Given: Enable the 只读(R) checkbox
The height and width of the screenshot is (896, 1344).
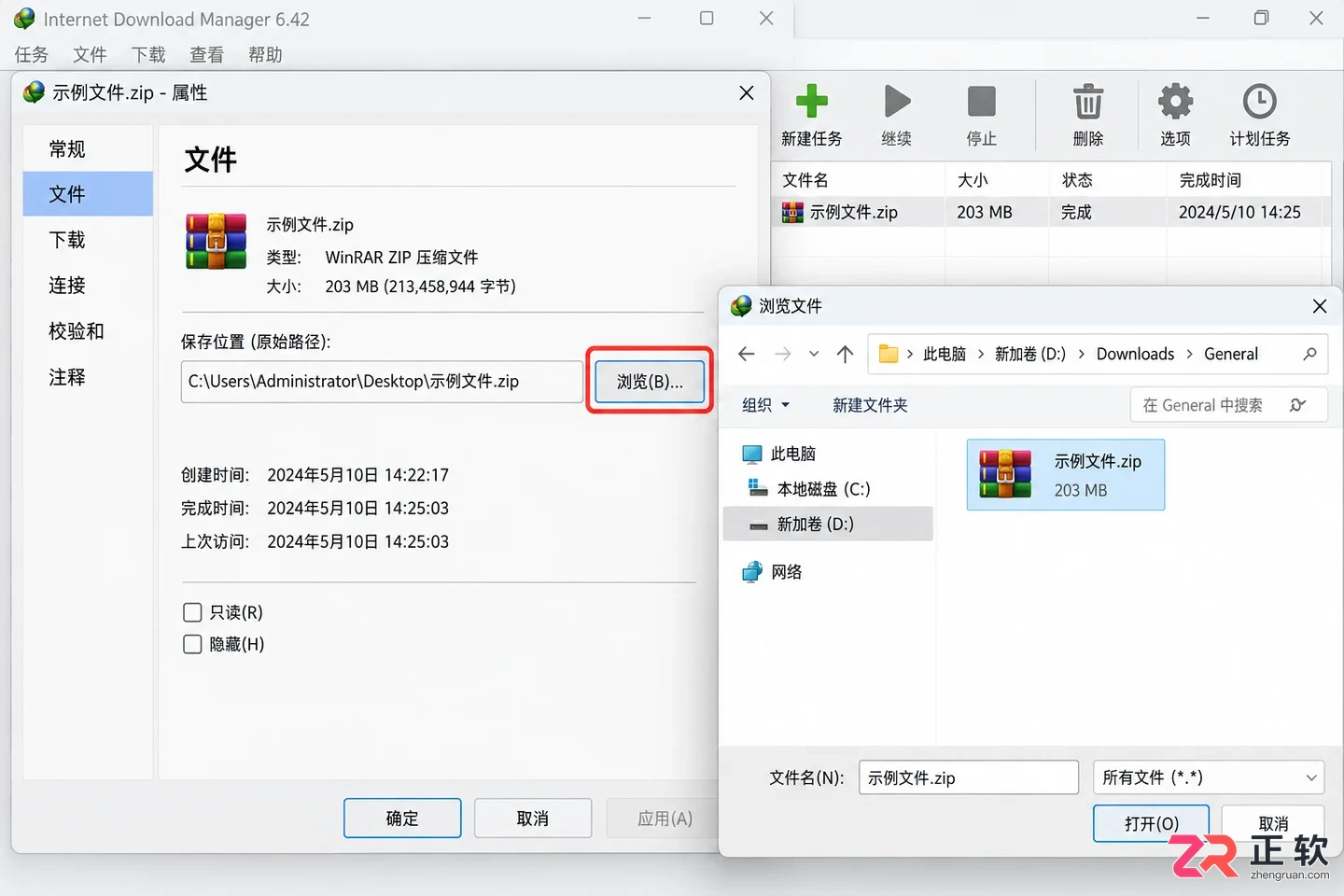Looking at the screenshot, I should (x=192, y=612).
